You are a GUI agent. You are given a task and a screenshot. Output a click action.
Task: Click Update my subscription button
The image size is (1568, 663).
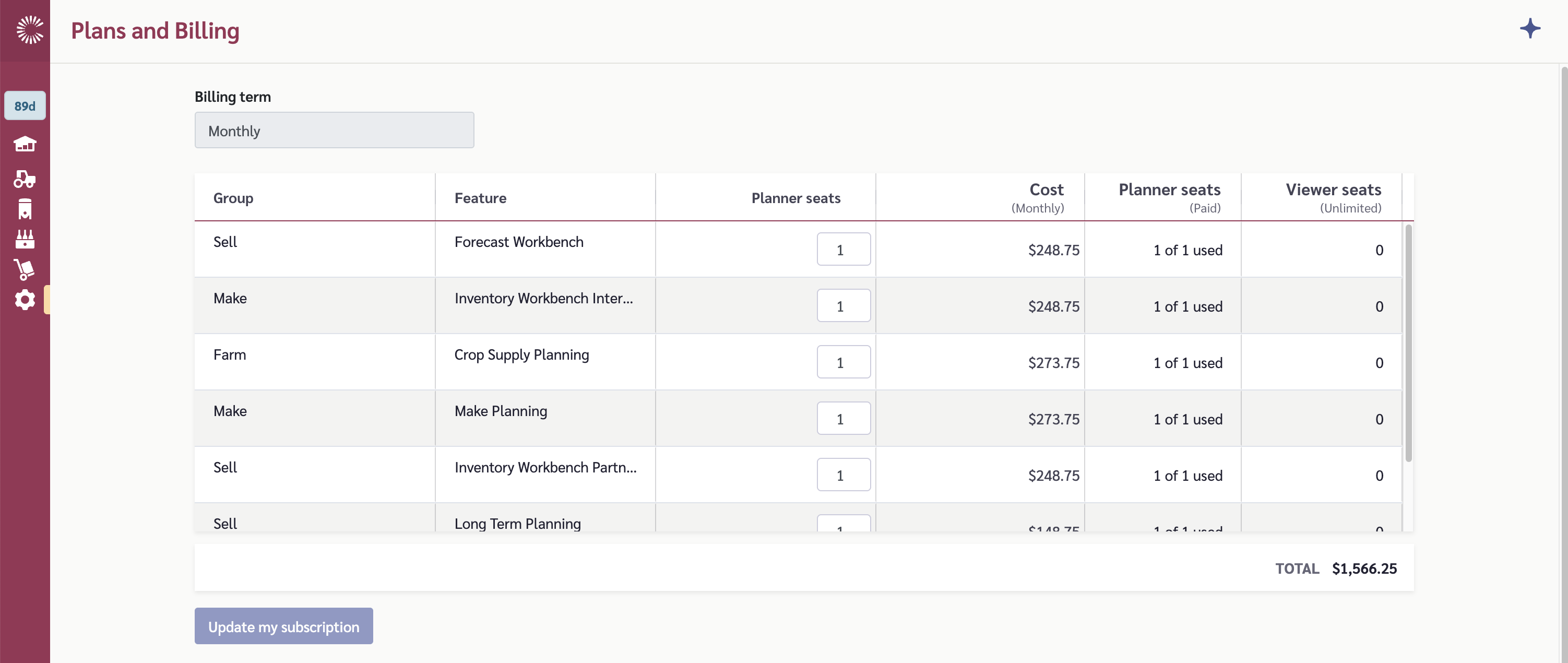[283, 626]
